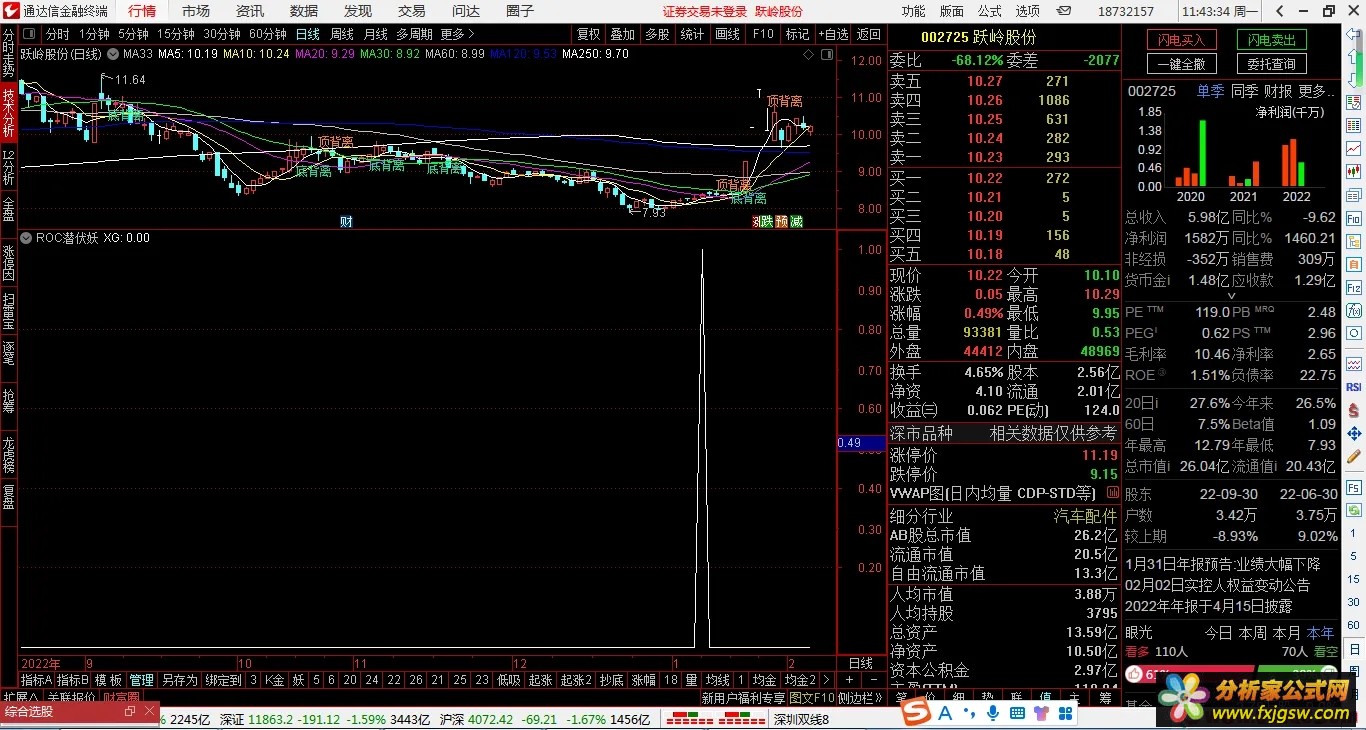
Task: Click the 新用户福利专享 link
Action: click(743, 698)
